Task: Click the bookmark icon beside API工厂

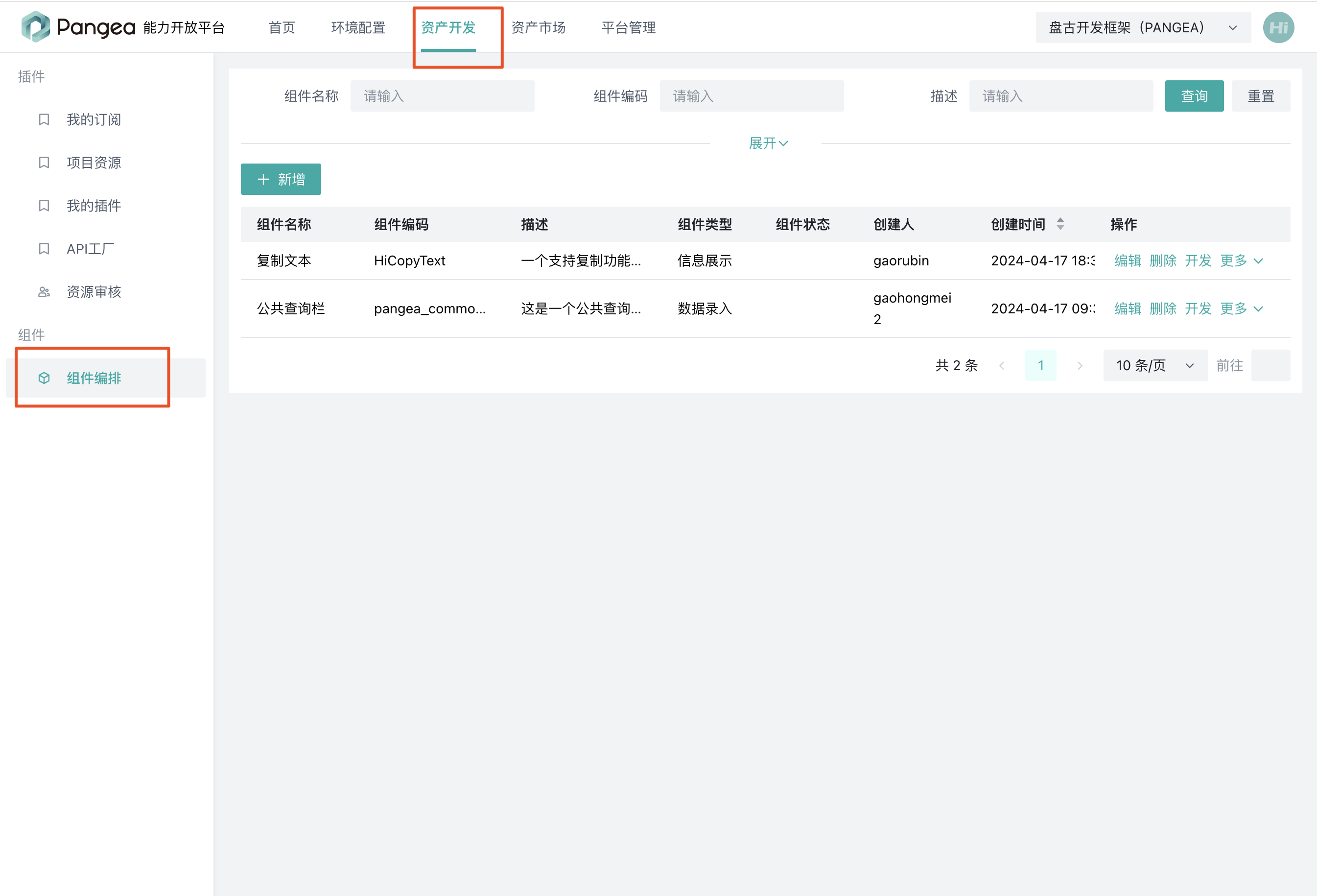Action: [44, 249]
